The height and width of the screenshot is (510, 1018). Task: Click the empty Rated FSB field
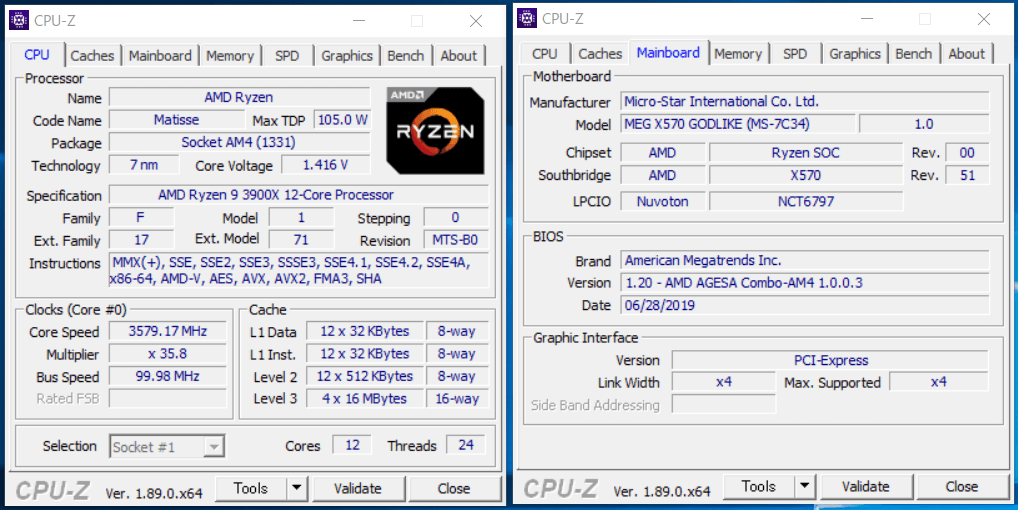[168, 398]
